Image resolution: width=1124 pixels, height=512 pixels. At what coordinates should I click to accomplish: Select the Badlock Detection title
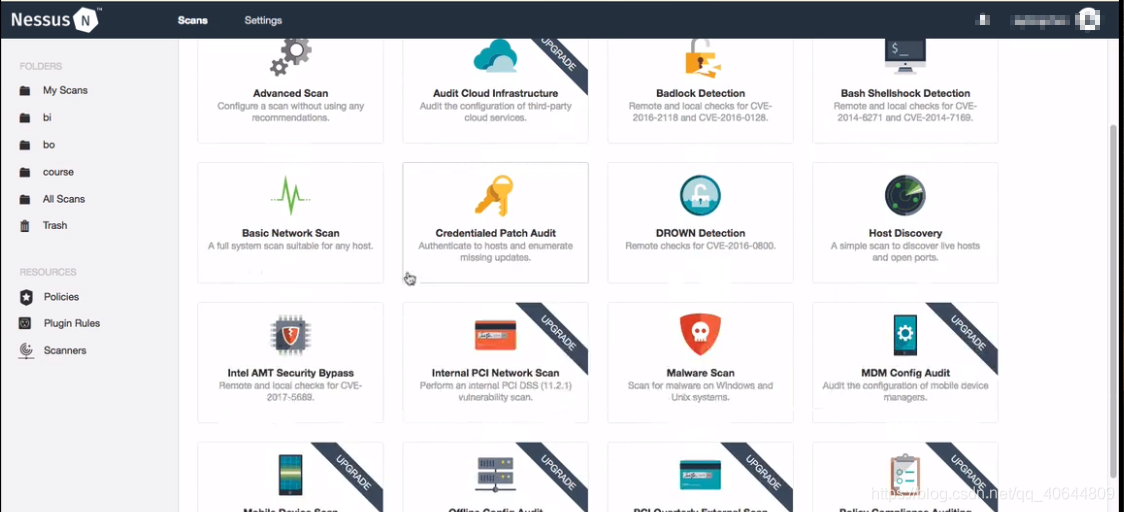(700, 93)
